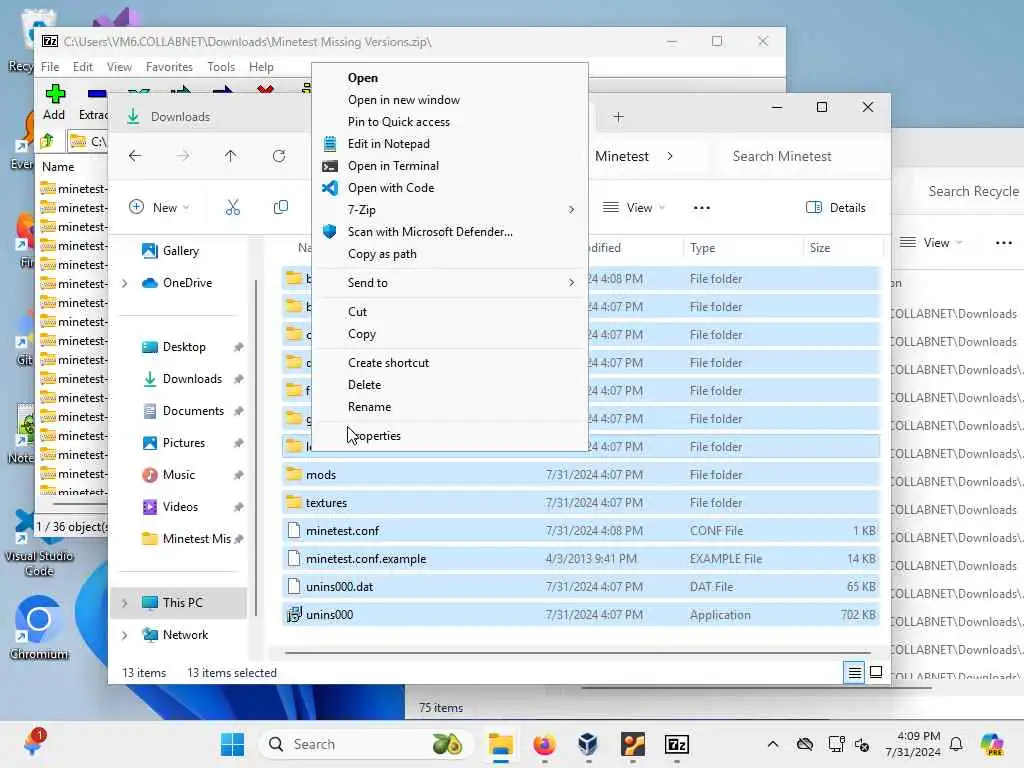1024x768 pixels.
Task: Click the Visual Studio Code menu icon
Action: pos(330,188)
